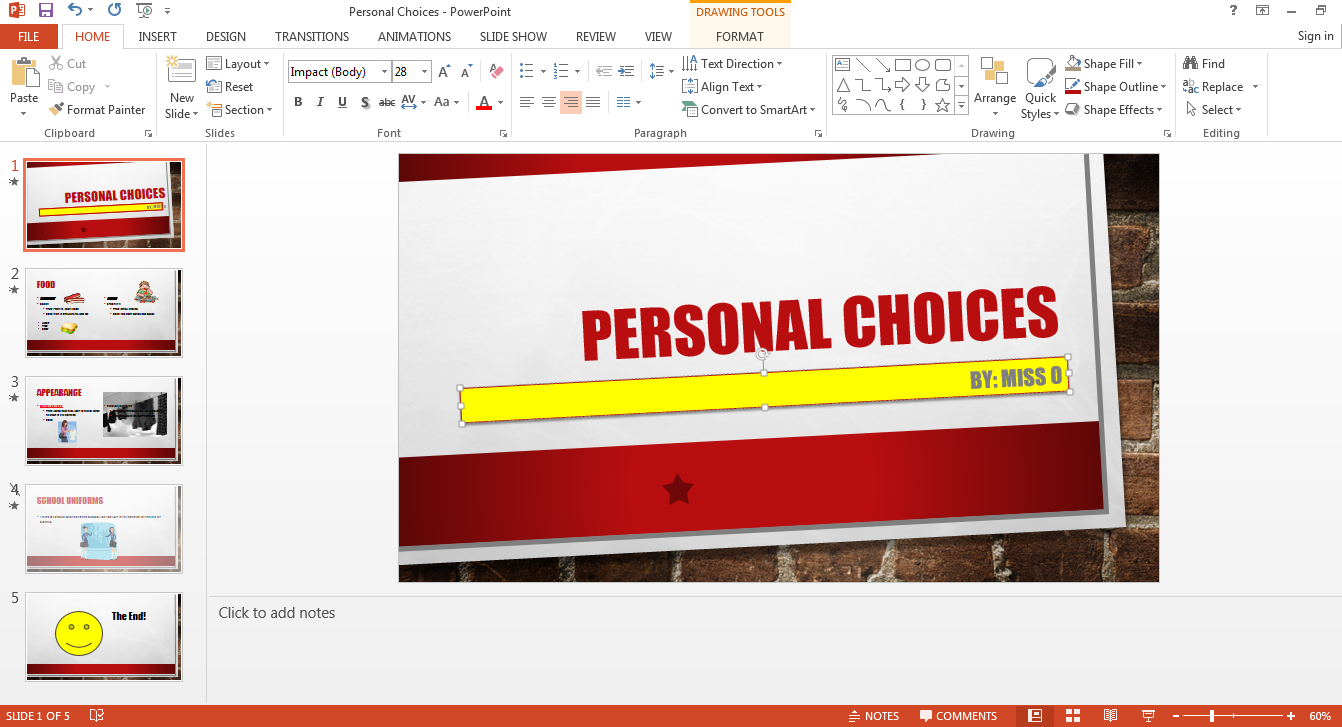Clear all formatting from the text

click(496, 72)
